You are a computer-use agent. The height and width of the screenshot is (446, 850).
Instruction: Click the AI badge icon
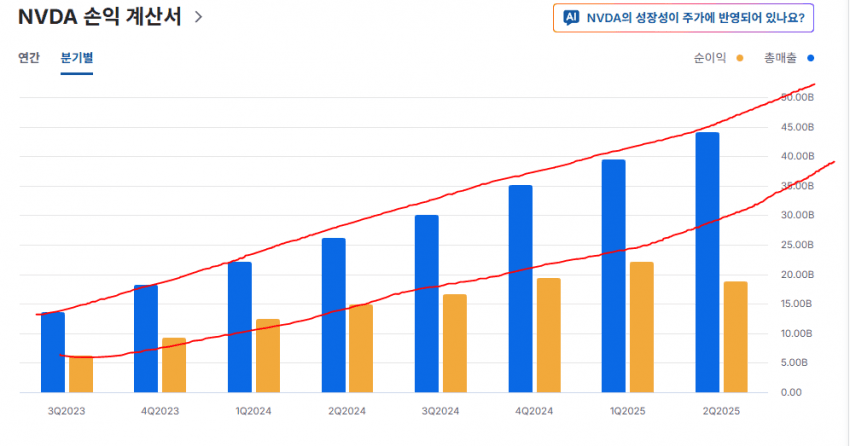[x=571, y=17]
